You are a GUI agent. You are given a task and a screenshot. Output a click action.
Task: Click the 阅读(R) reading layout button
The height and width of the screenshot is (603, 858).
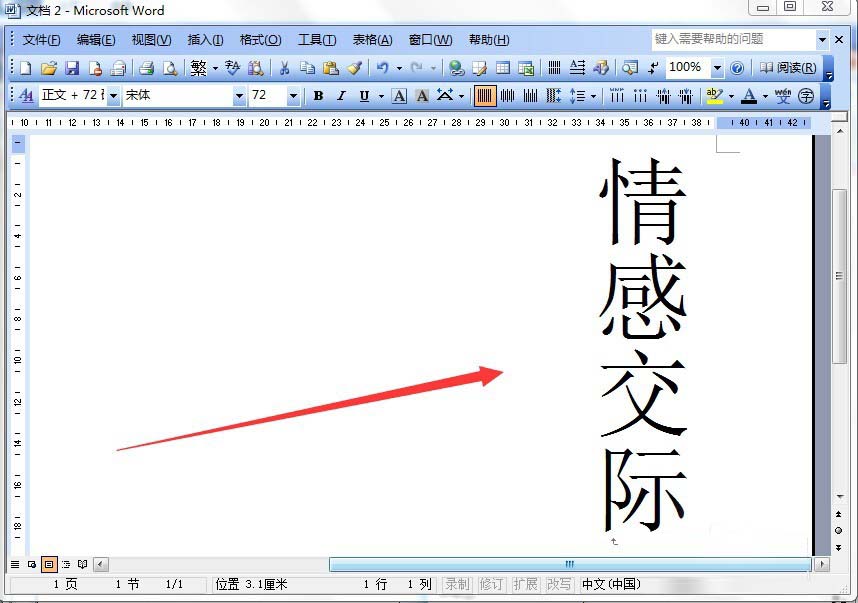coord(788,68)
